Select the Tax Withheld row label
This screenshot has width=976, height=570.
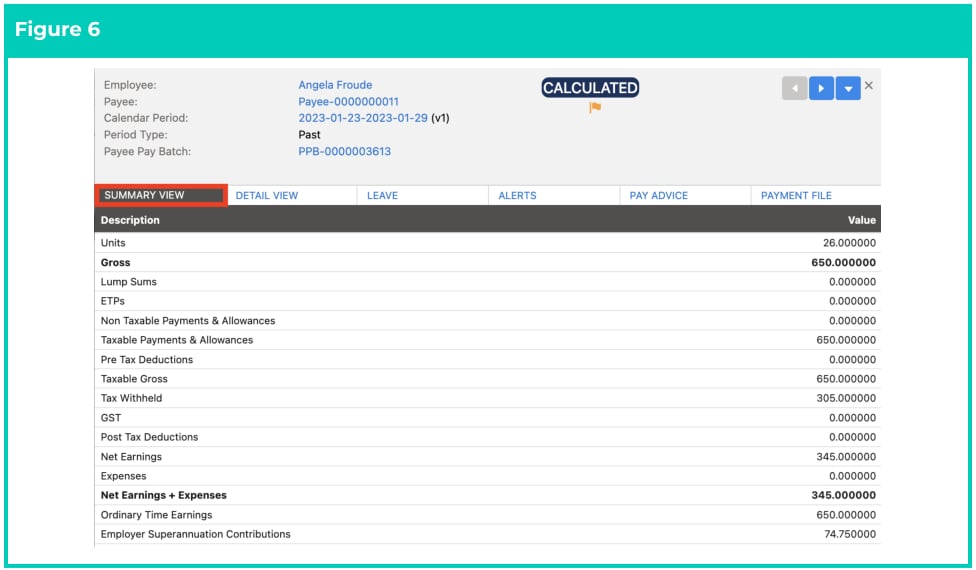(131, 398)
